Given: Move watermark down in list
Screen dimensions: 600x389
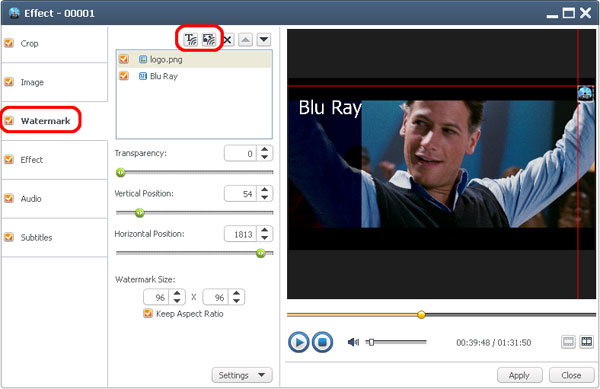Looking at the screenshot, I should (264, 40).
